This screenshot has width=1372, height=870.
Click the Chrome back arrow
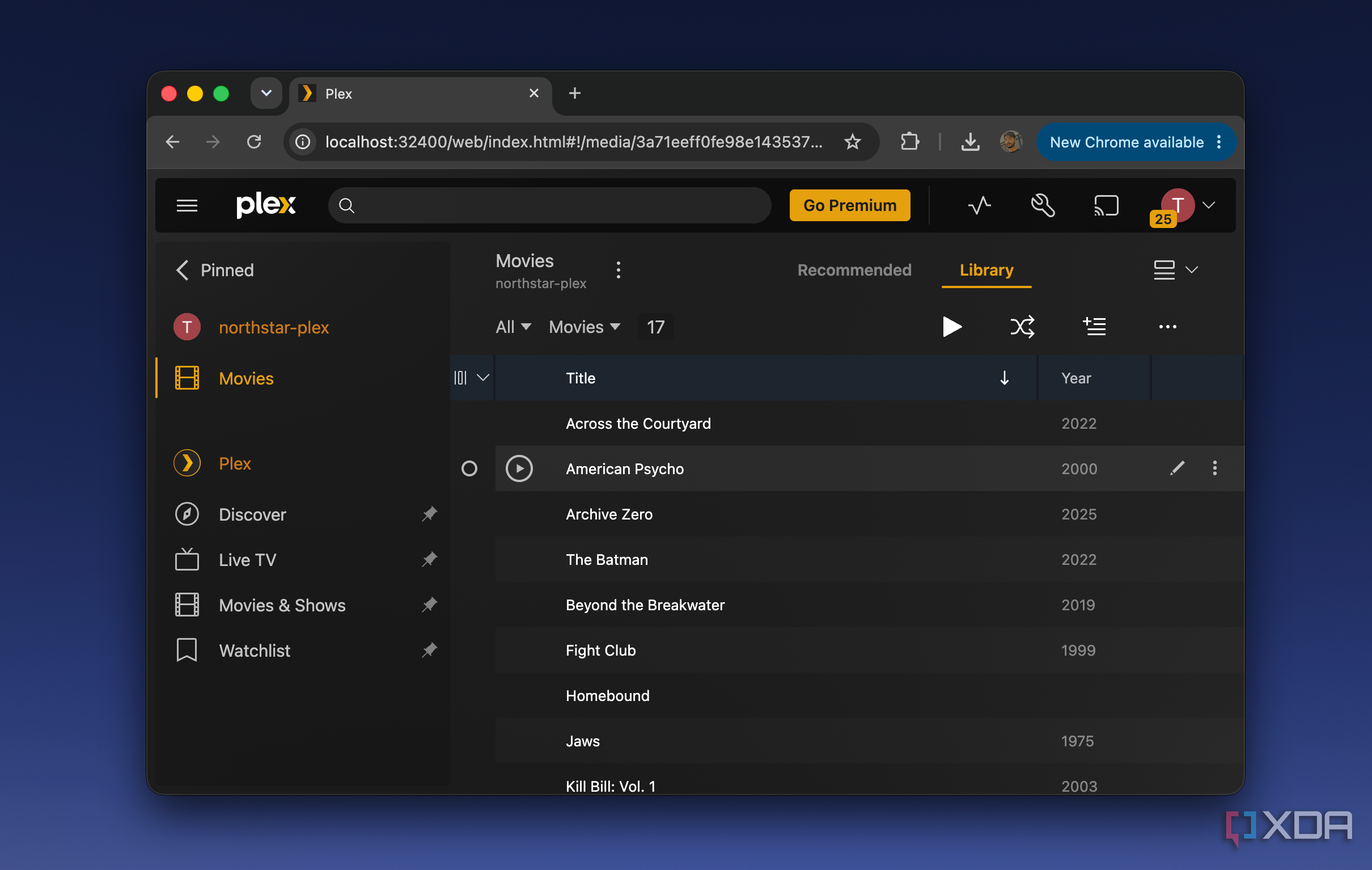click(x=172, y=142)
